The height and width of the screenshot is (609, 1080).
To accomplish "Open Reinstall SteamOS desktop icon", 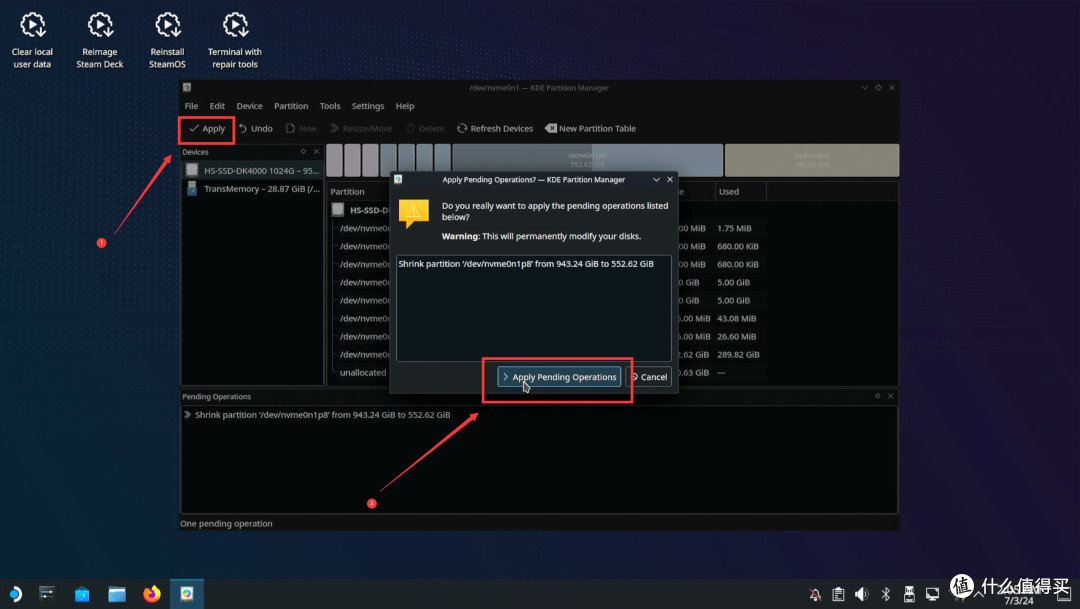I will click(167, 41).
